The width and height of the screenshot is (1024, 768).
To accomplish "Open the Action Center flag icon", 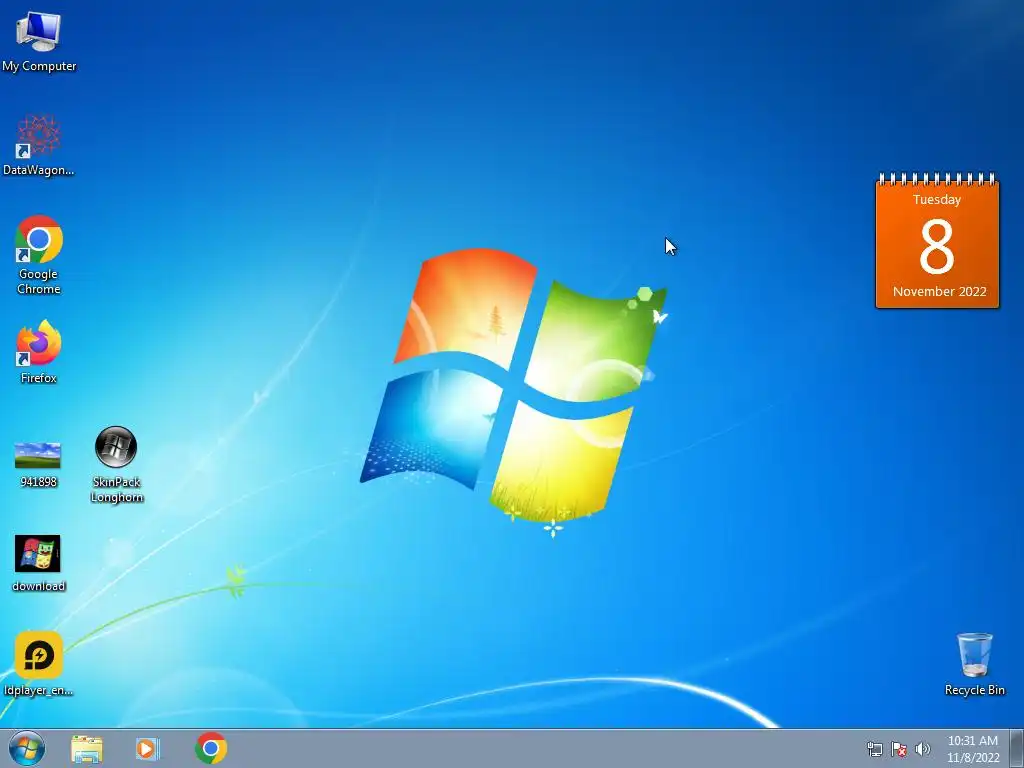I will 899,749.
